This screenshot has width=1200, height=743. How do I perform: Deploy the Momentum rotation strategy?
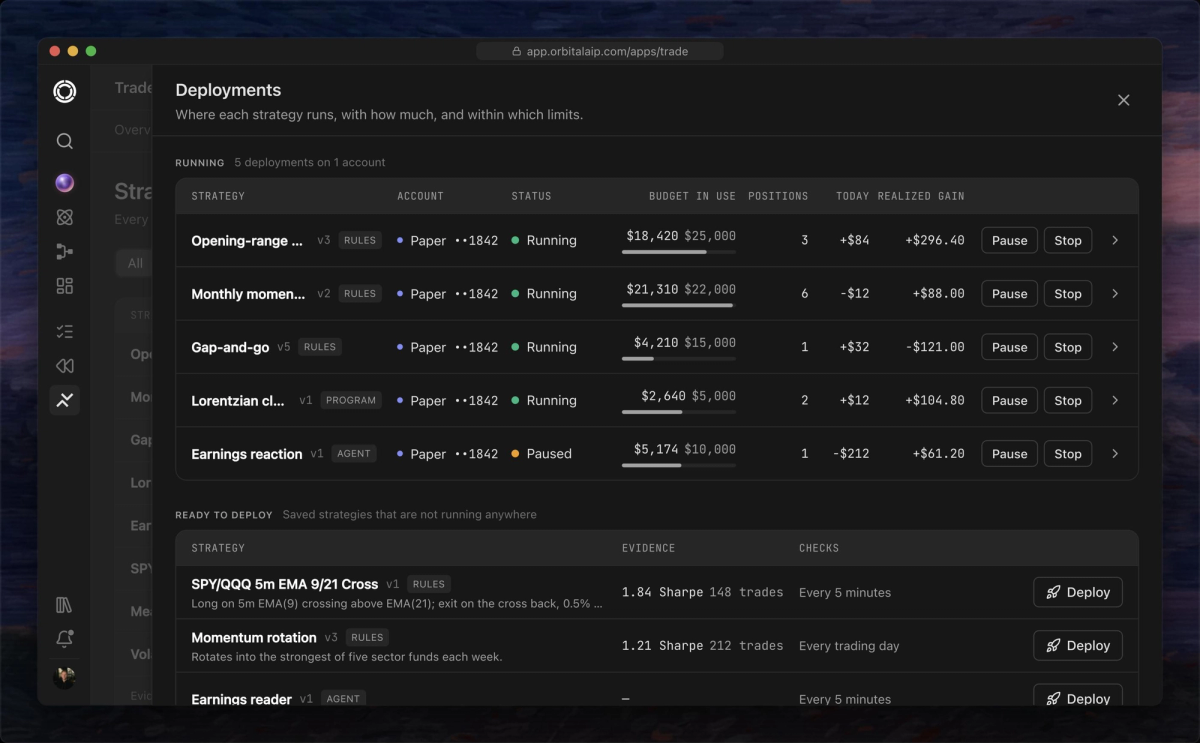[1078, 645]
